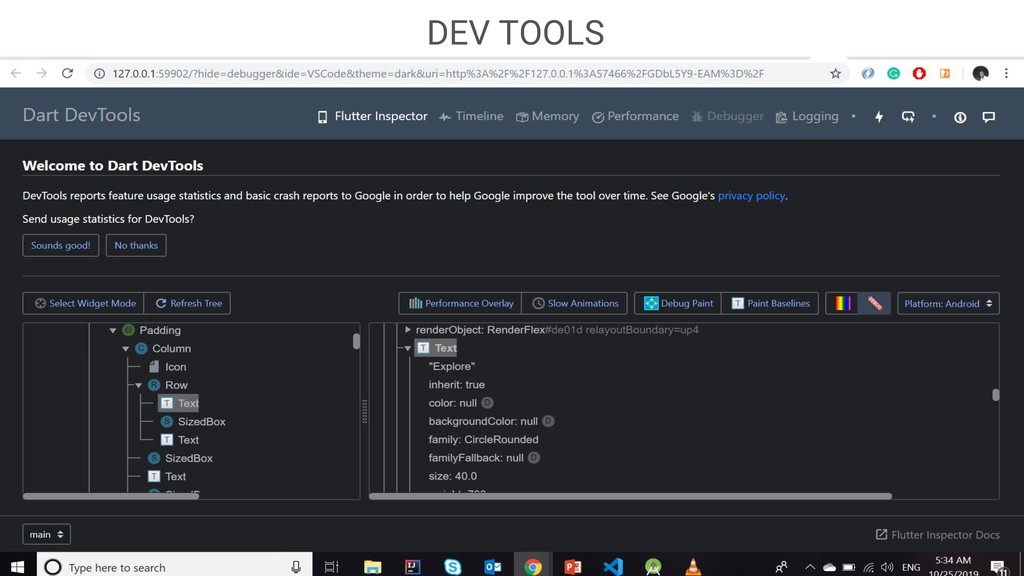Click the hot reload lightning bolt icon

(x=879, y=117)
